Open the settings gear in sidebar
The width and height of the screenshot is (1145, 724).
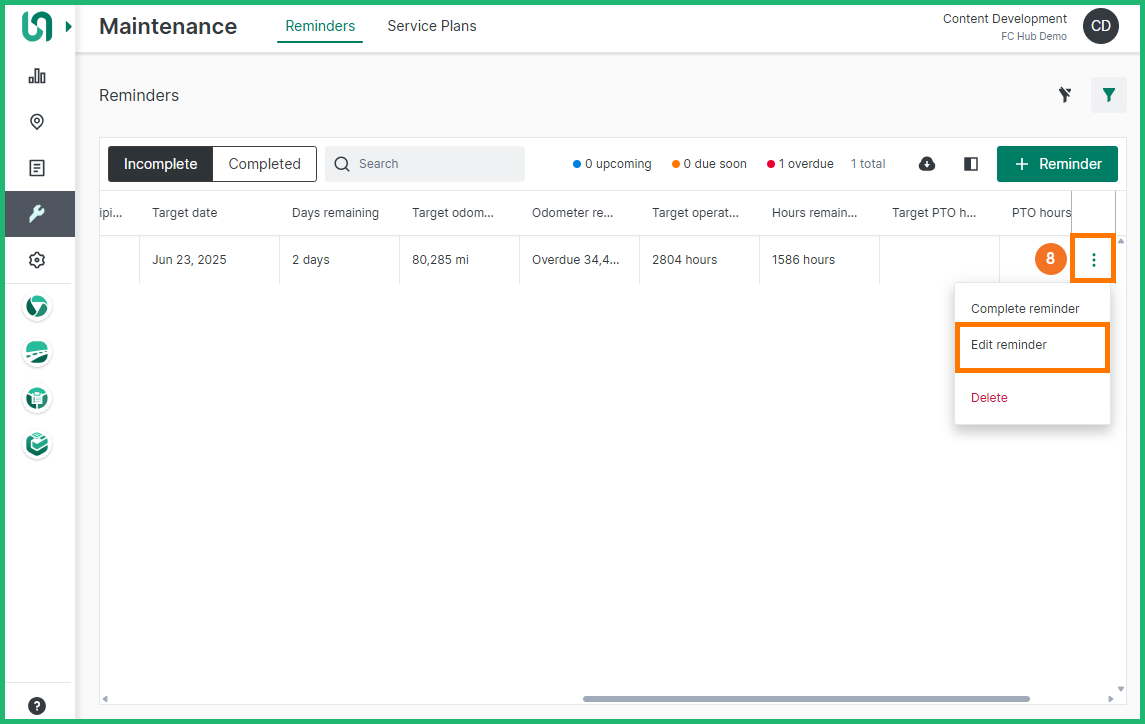pyautogui.click(x=37, y=260)
